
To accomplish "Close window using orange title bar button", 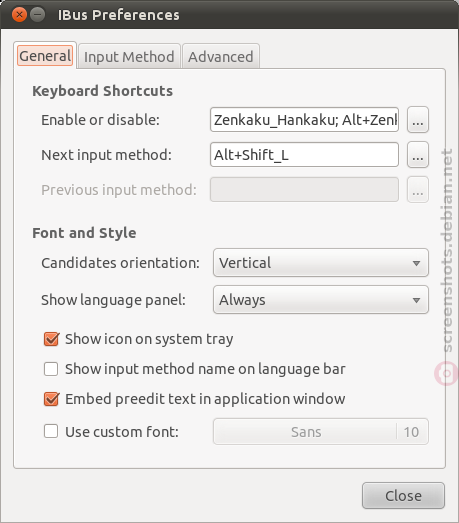I will coord(19,15).
